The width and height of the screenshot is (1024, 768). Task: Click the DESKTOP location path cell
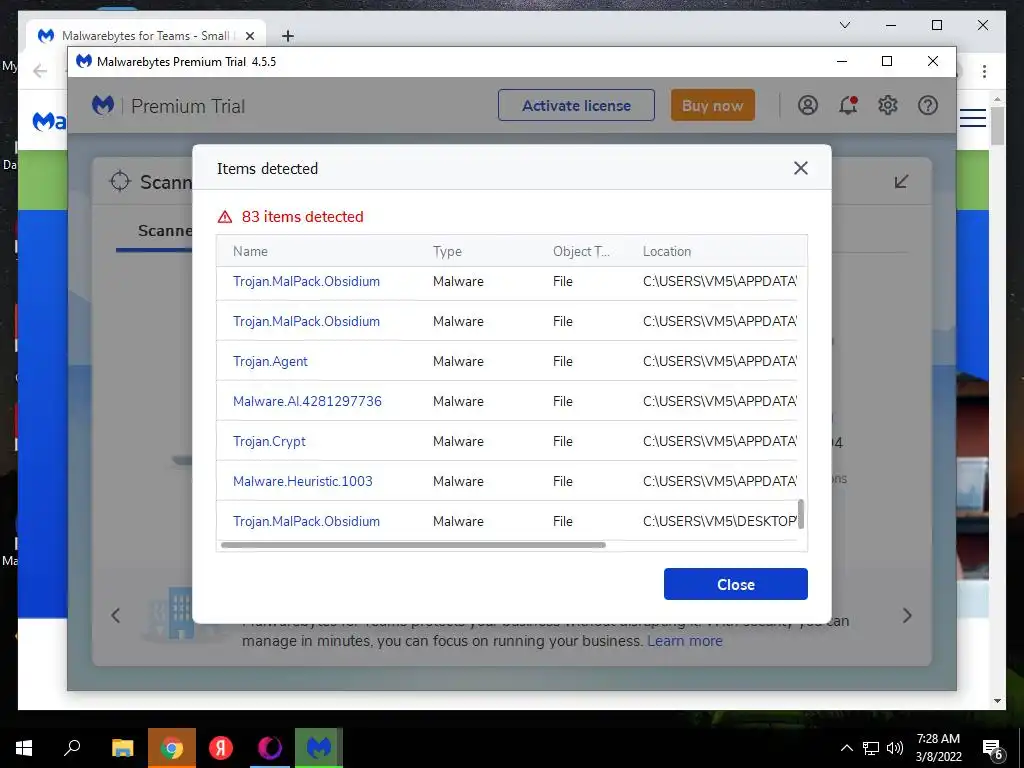click(x=720, y=521)
